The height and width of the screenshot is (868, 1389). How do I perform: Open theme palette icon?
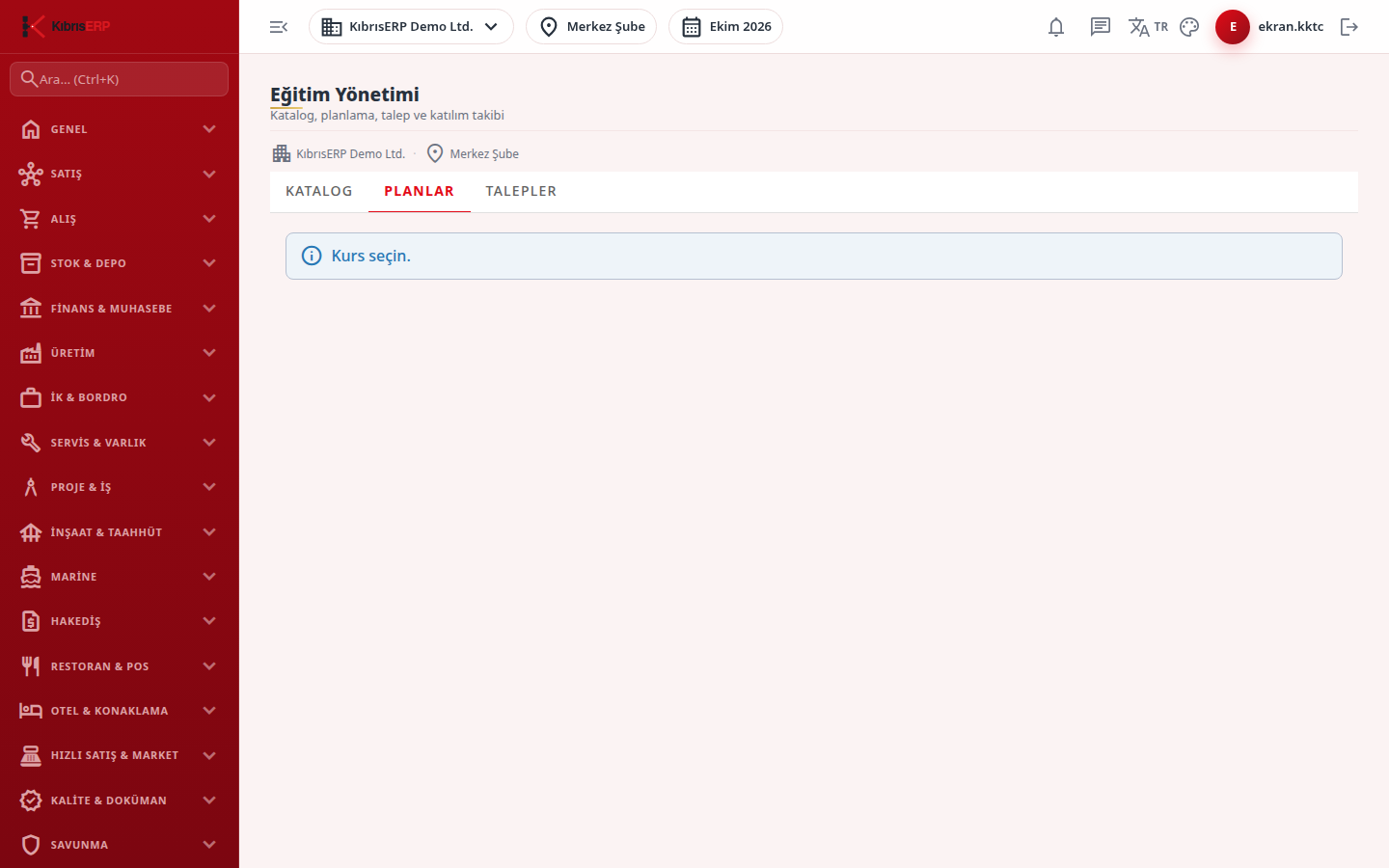[x=1189, y=27]
